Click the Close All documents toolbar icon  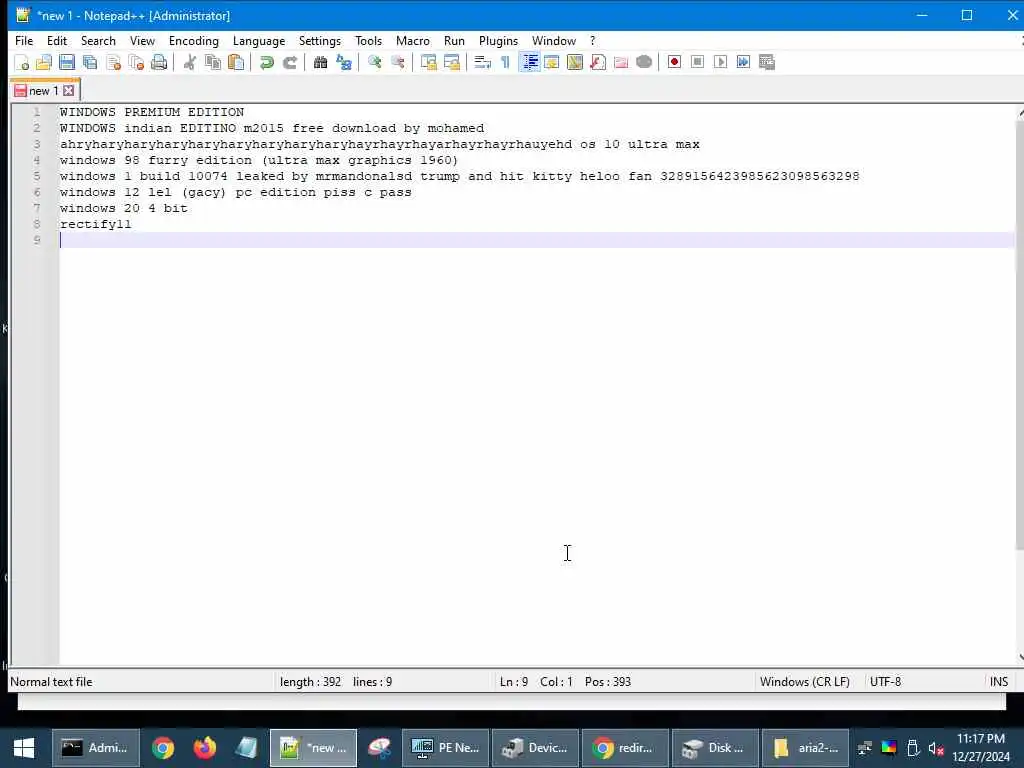click(x=136, y=62)
